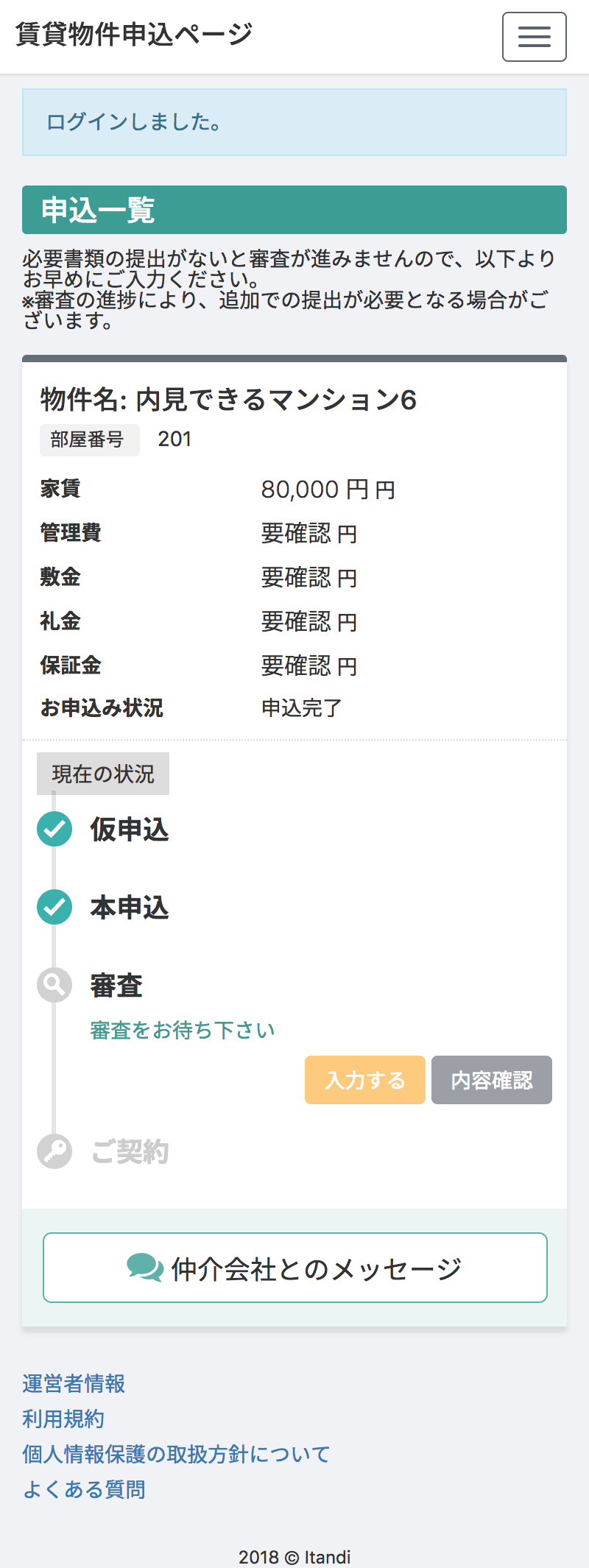Open the hamburger navigation menu
Image resolution: width=589 pixels, height=1568 pixels.
tap(534, 37)
